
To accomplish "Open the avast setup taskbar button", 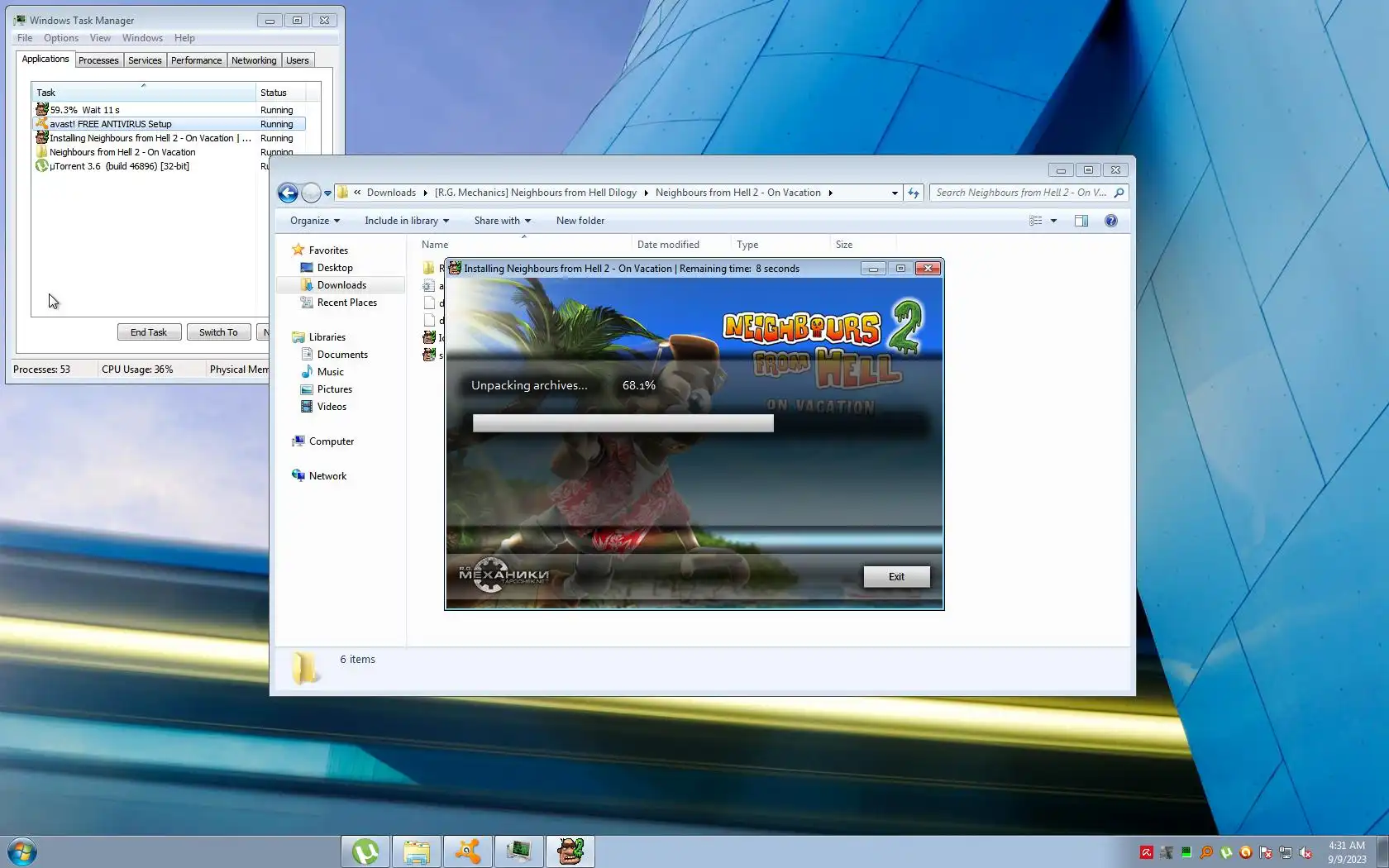I will point(468,851).
